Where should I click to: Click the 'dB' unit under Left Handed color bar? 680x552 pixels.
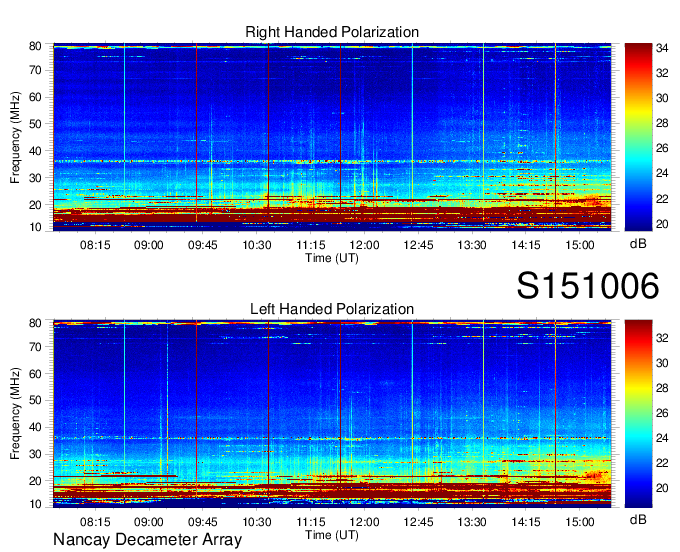pyautogui.click(x=638, y=520)
